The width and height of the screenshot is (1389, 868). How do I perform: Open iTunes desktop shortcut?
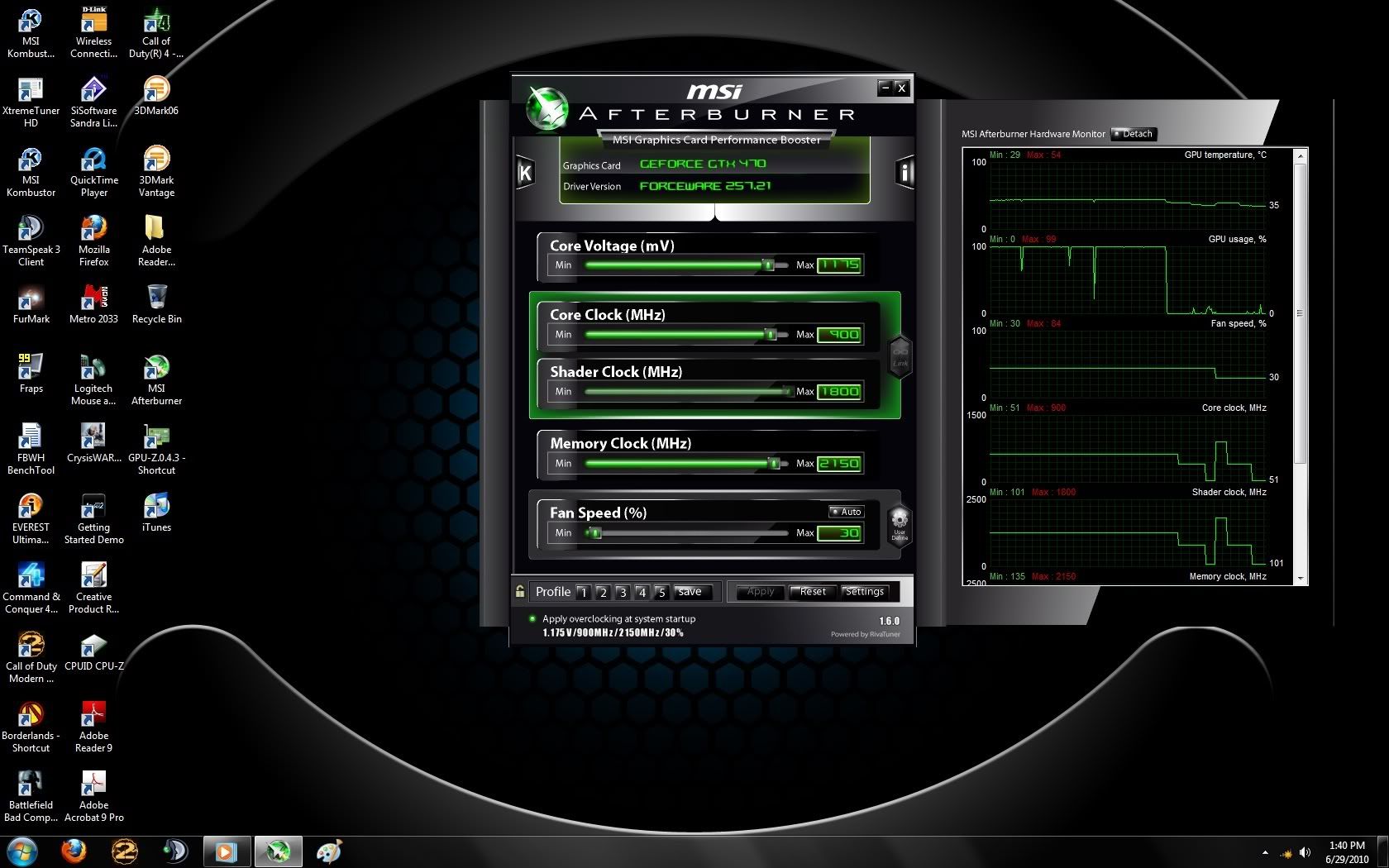156,513
